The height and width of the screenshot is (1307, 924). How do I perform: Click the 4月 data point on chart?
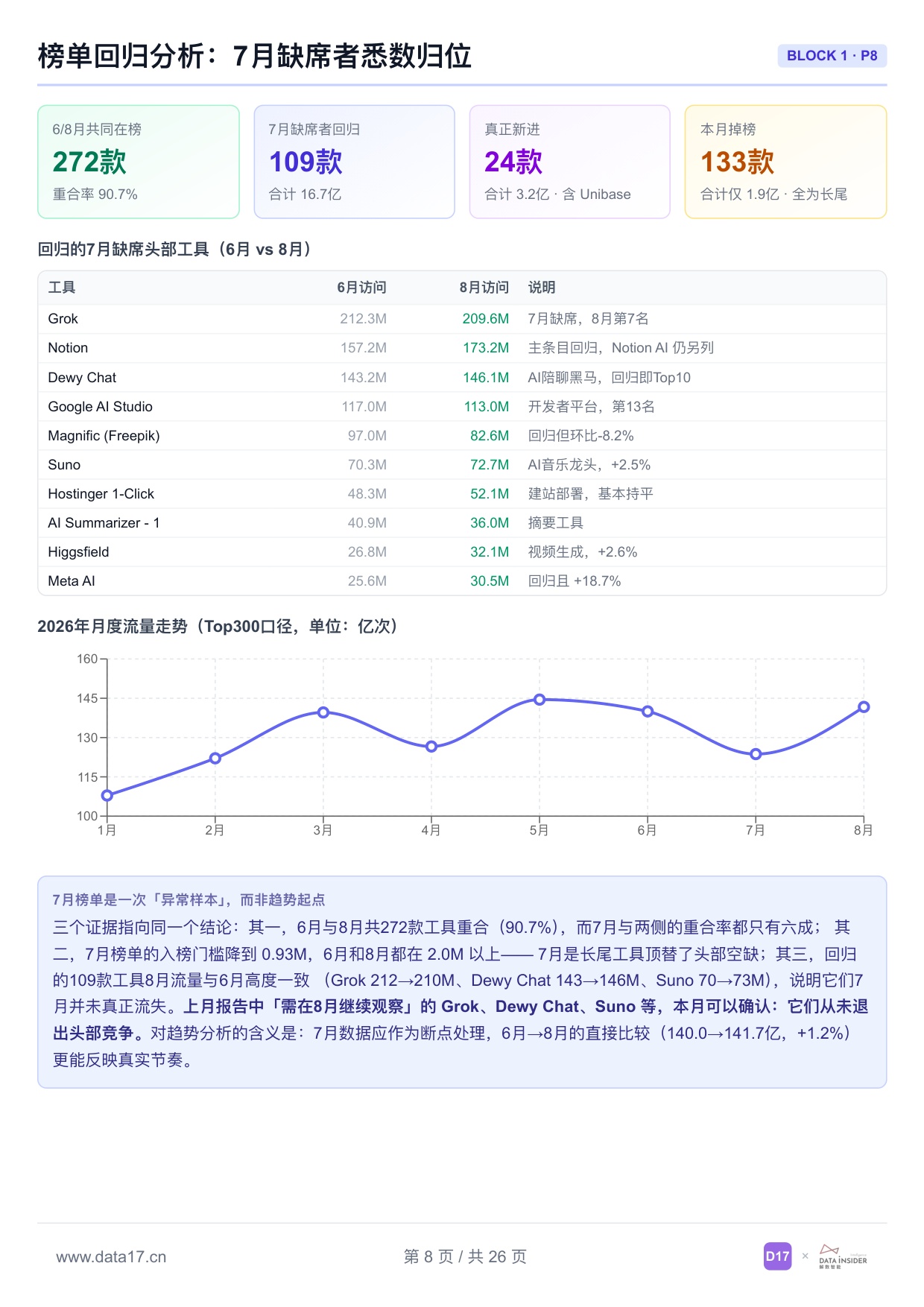point(431,747)
